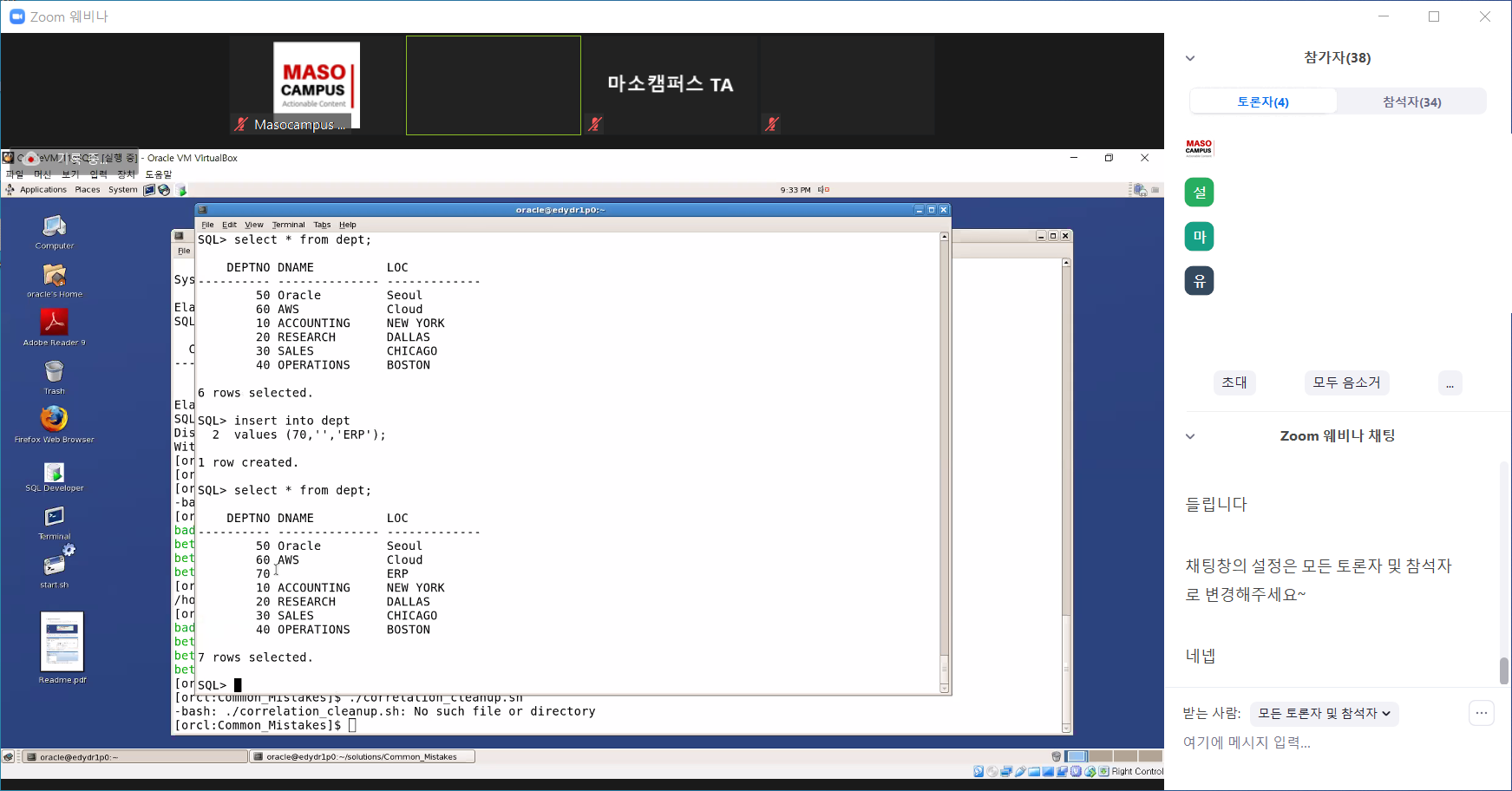Switch to the 참석자(34) tab
This screenshot has width=1512, height=791.
point(1411,101)
